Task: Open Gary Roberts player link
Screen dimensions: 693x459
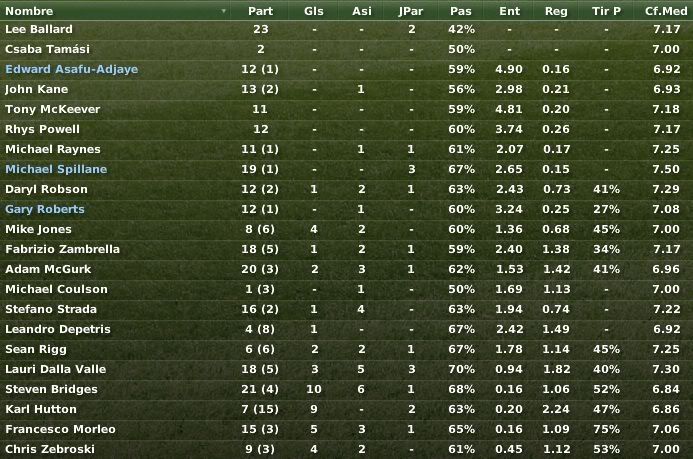Action: (x=45, y=209)
